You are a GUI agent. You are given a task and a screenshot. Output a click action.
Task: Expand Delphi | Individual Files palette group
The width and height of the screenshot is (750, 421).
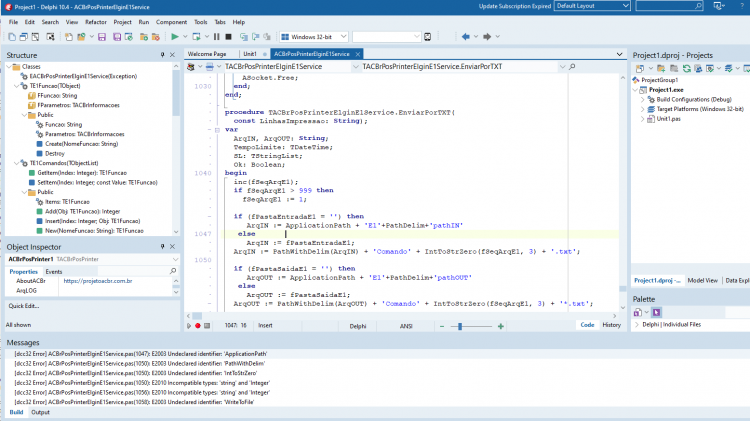tap(637, 324)
